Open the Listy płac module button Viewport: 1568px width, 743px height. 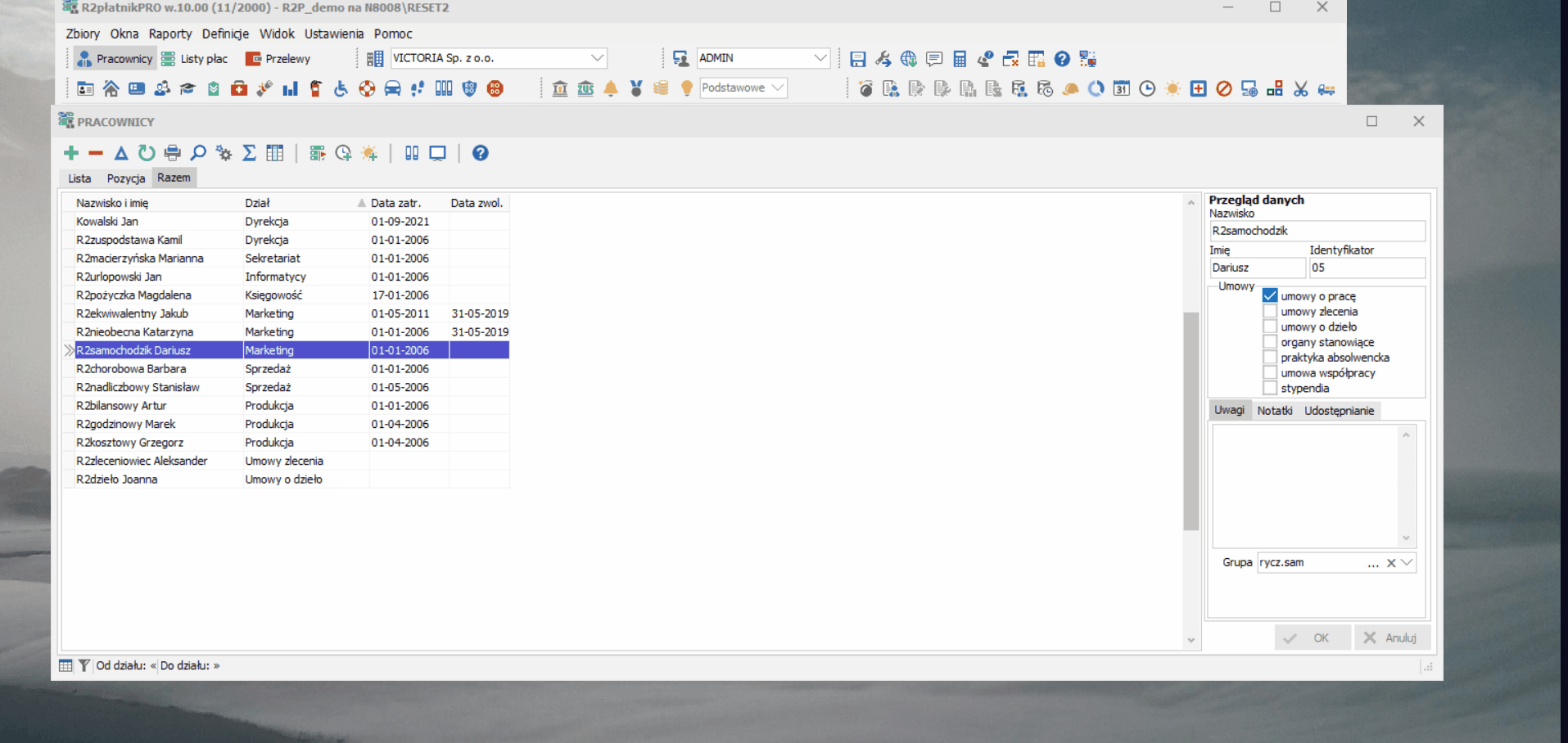[195, 59]
